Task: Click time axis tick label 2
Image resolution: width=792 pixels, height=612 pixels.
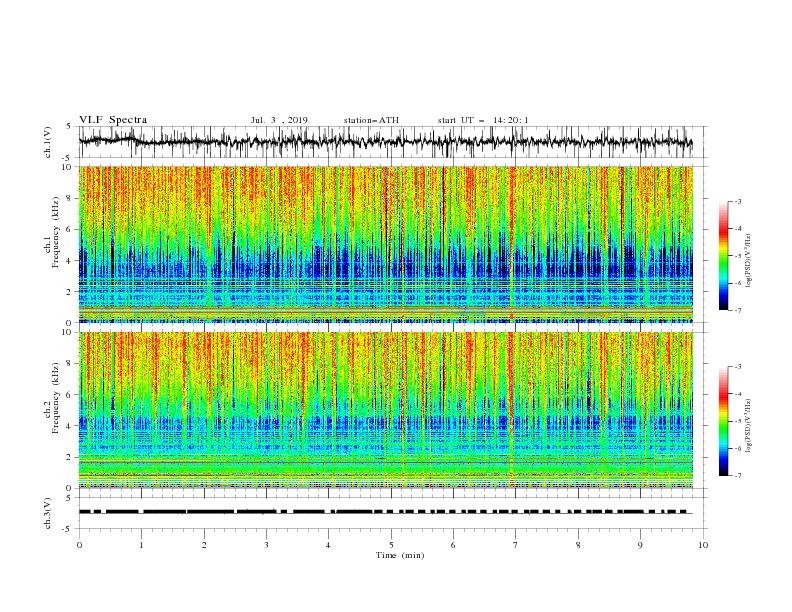Action: click(204, 545)
